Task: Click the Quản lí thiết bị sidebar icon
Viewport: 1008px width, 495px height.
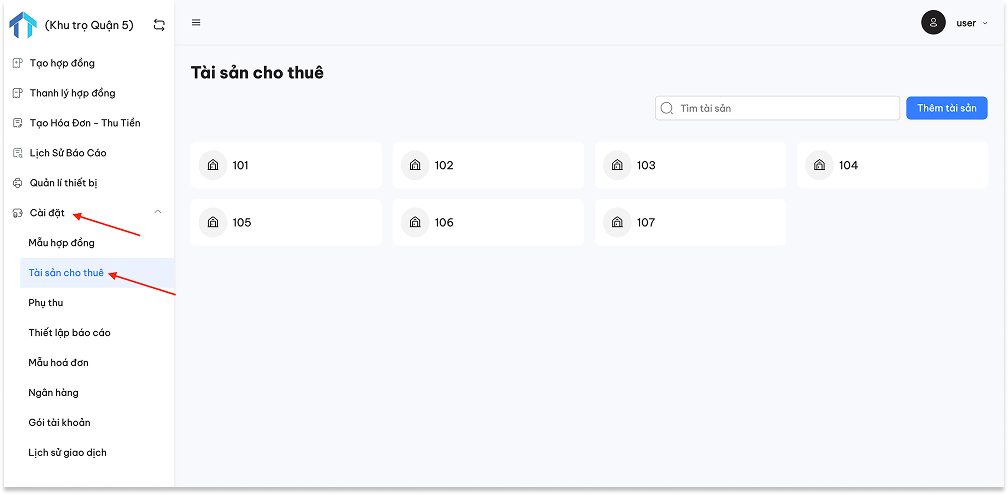Action: click(x=18, y=183)
